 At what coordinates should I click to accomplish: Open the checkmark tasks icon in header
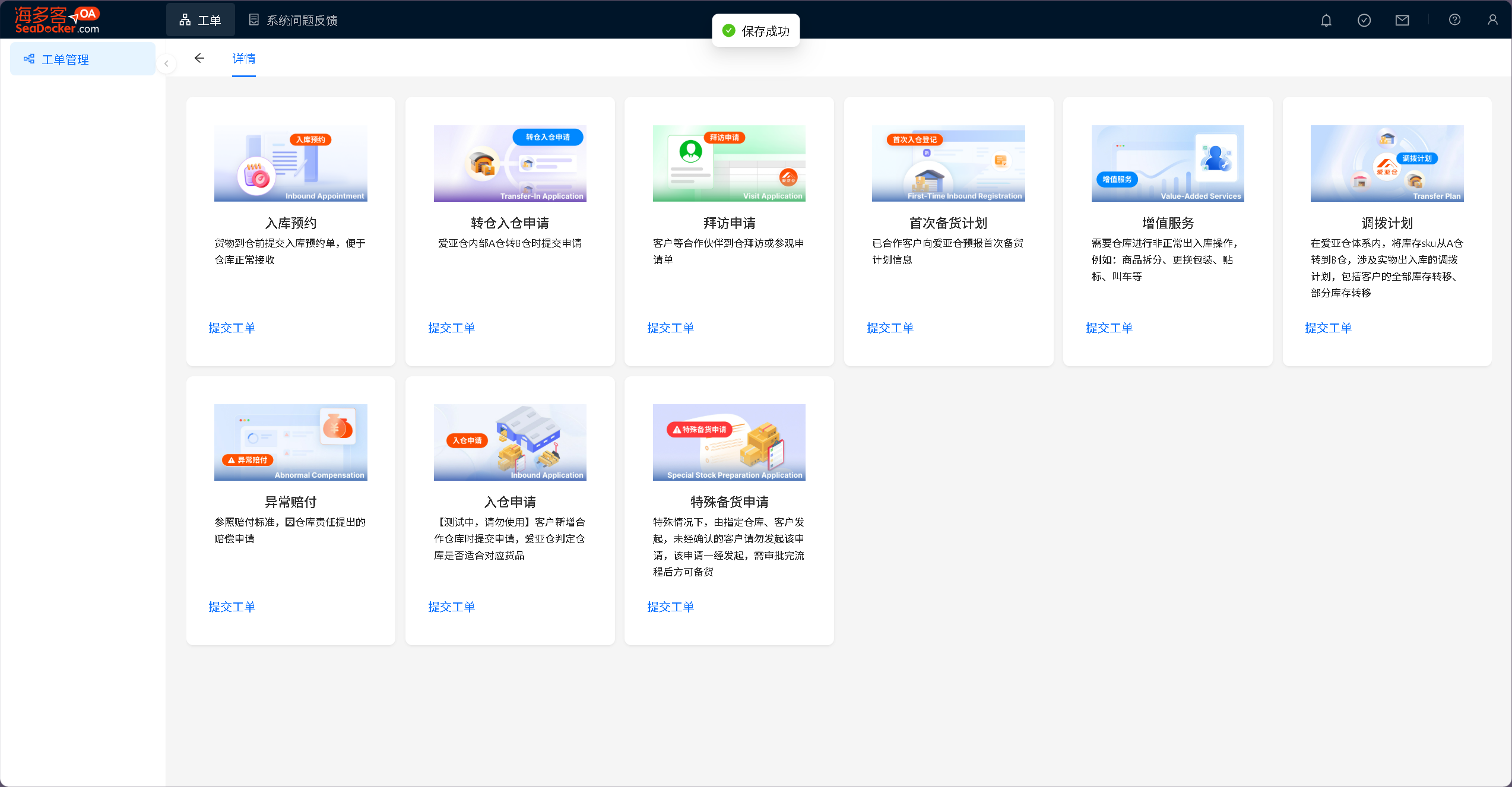pyautogui.click(x=1364, y=20)
